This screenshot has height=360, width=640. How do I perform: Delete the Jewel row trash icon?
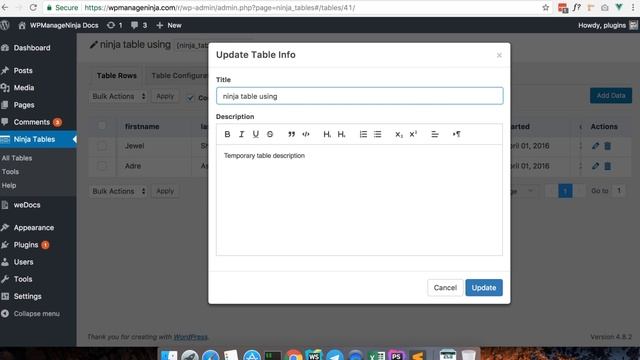[608, 146]
